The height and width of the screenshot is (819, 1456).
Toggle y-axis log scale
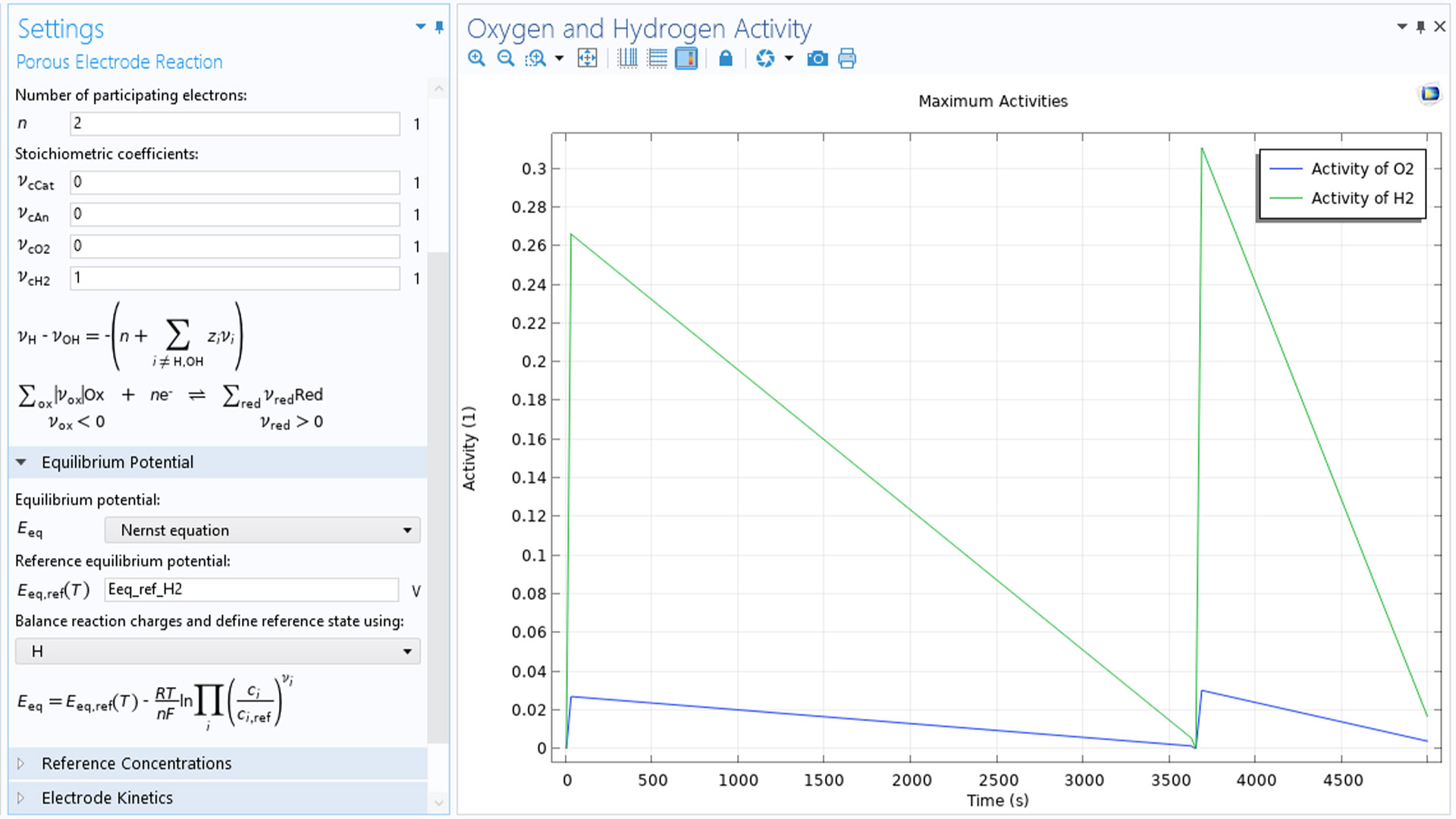tap(657, 58)
